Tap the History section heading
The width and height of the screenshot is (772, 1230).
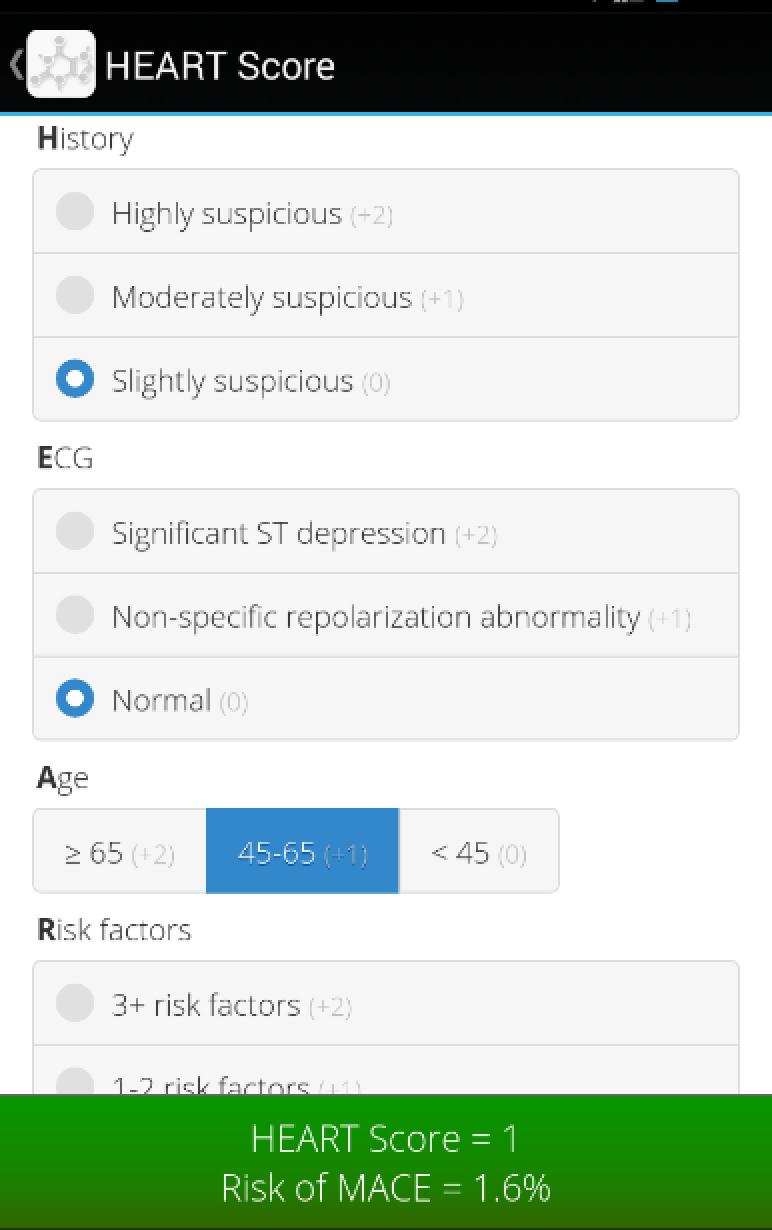[85, 139]
